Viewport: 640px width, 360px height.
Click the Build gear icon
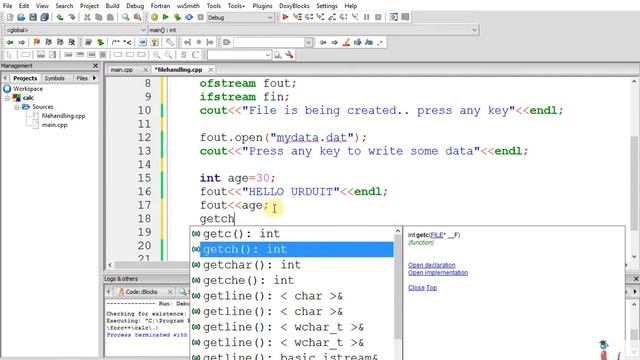154,17
